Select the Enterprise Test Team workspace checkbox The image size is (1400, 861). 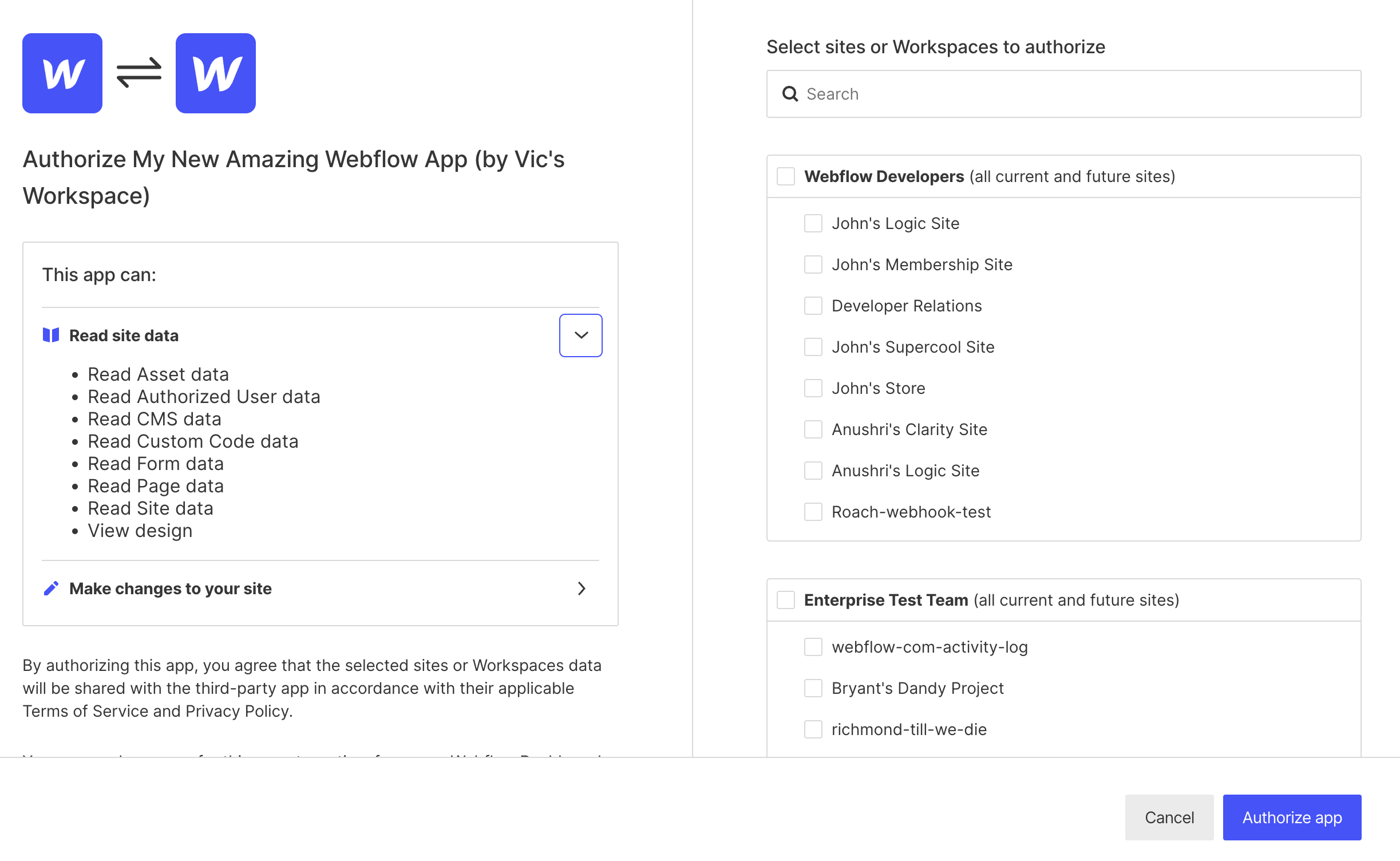tap(785, 599)
